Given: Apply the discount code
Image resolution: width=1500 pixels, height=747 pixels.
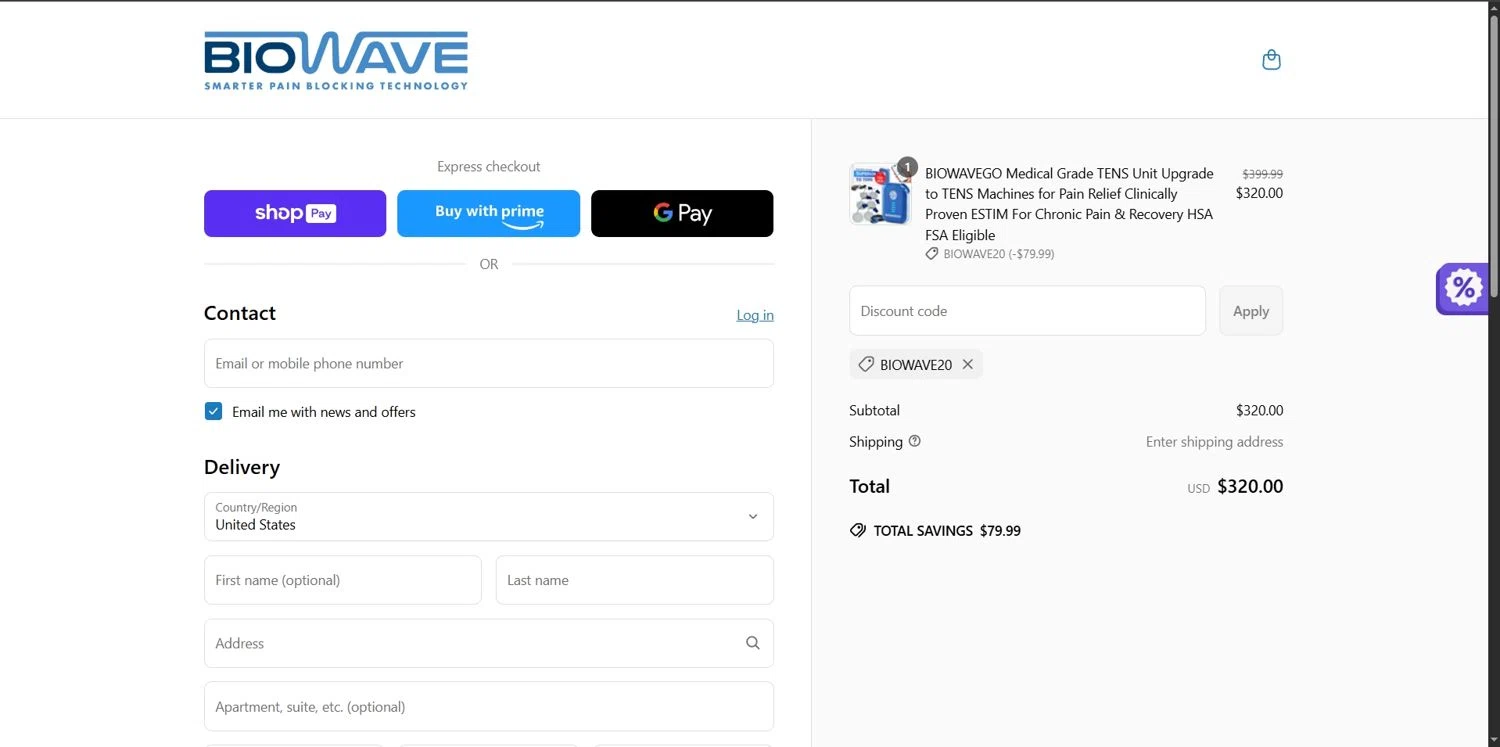Looking at the screenshot, I should point(1251,311).
